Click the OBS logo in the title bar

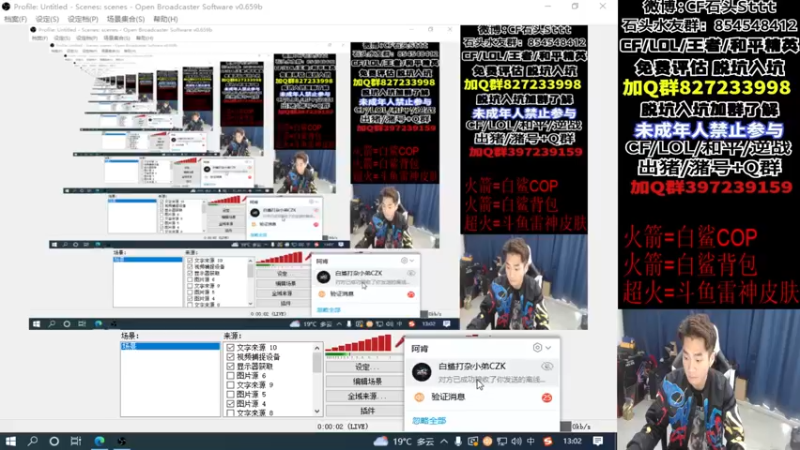[x=6, y=7]
